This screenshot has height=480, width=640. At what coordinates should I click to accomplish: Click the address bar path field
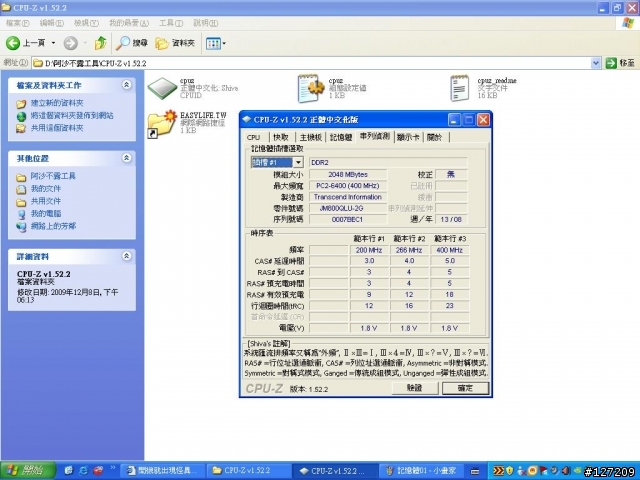[x=311, y=63]
